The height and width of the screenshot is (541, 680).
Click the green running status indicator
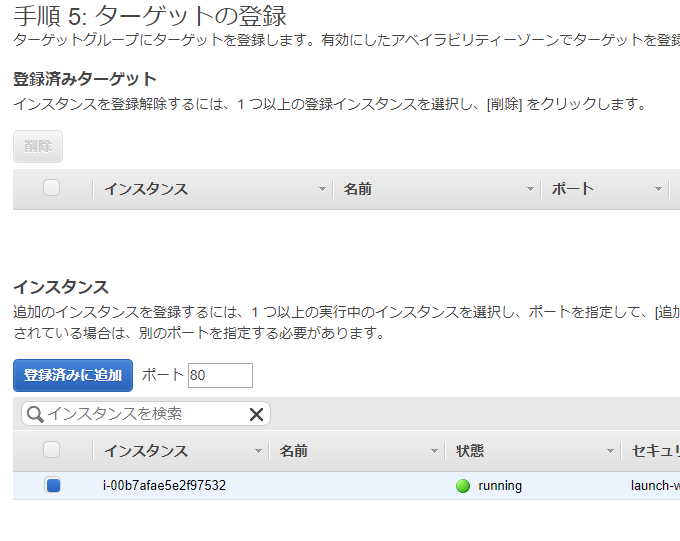[x=462, y=486]
